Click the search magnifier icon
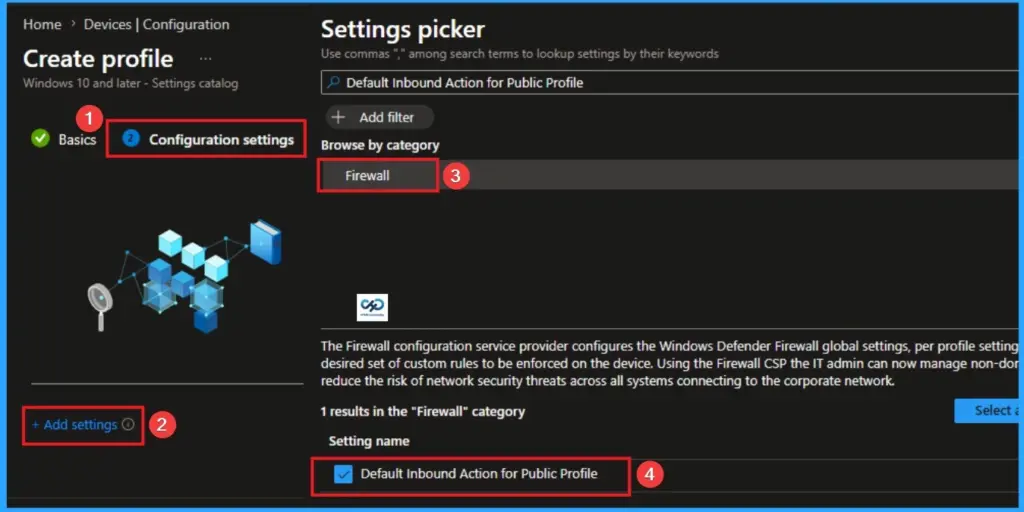Viewport: 1024px width, 512px height. [333, 83]
